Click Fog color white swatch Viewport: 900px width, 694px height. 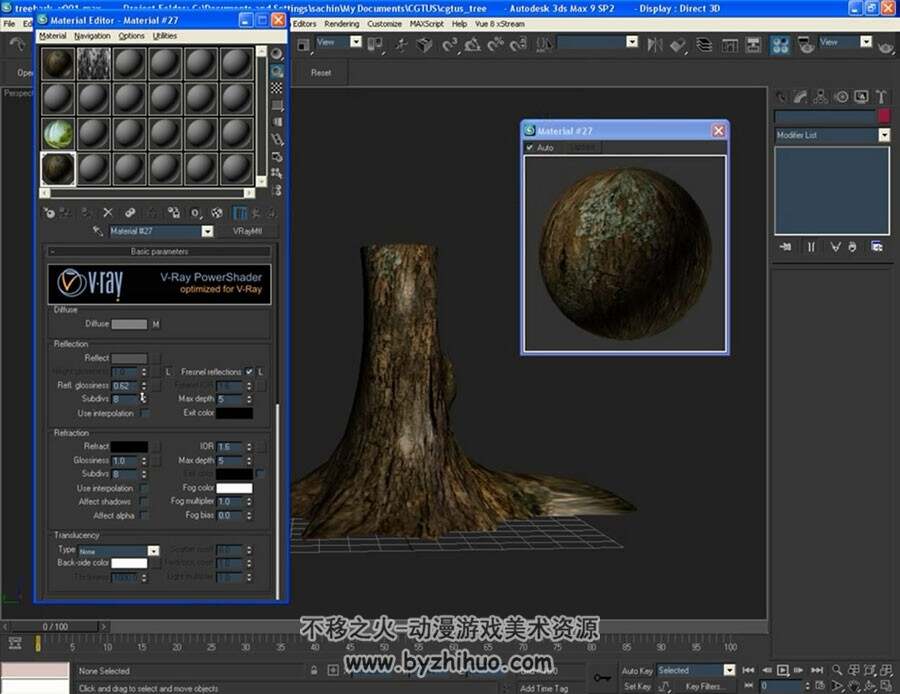pyautogui.click(x=234, y=488)
